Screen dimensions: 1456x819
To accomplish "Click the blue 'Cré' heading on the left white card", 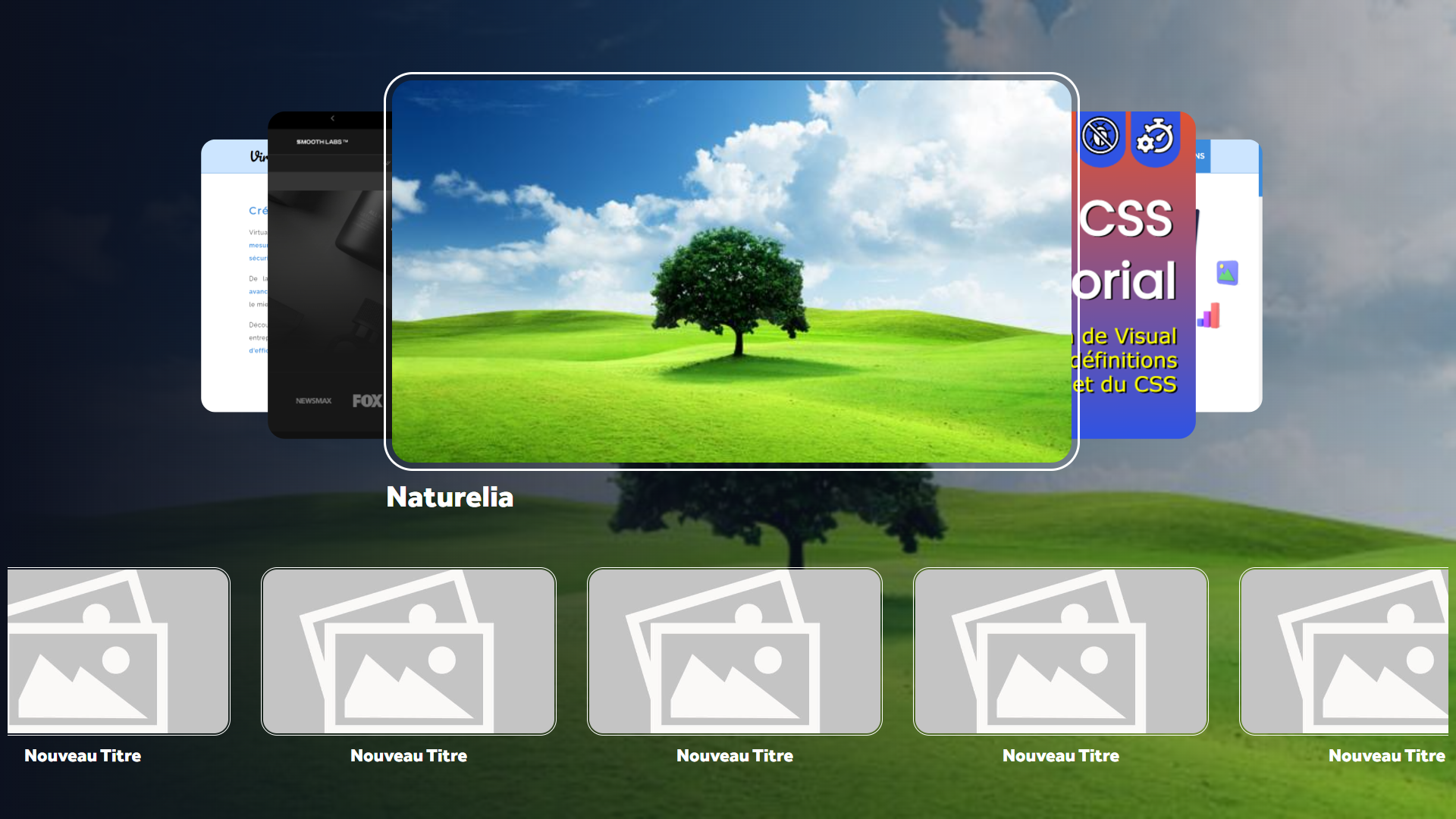I will pyautogui.click(x=258, y=211).
